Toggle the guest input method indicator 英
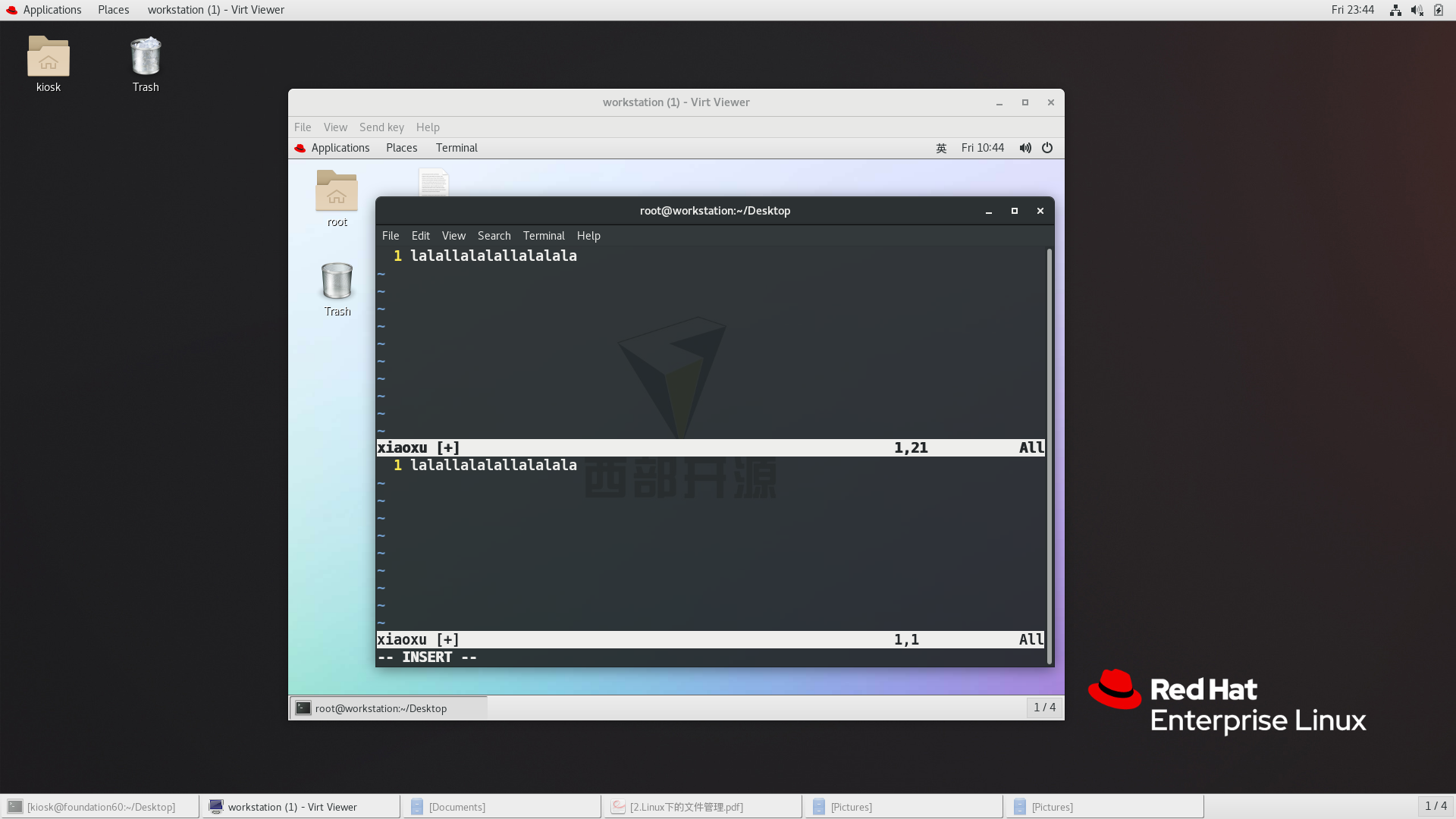This screenshot has width=1456, height=819. tap(941, 148)
